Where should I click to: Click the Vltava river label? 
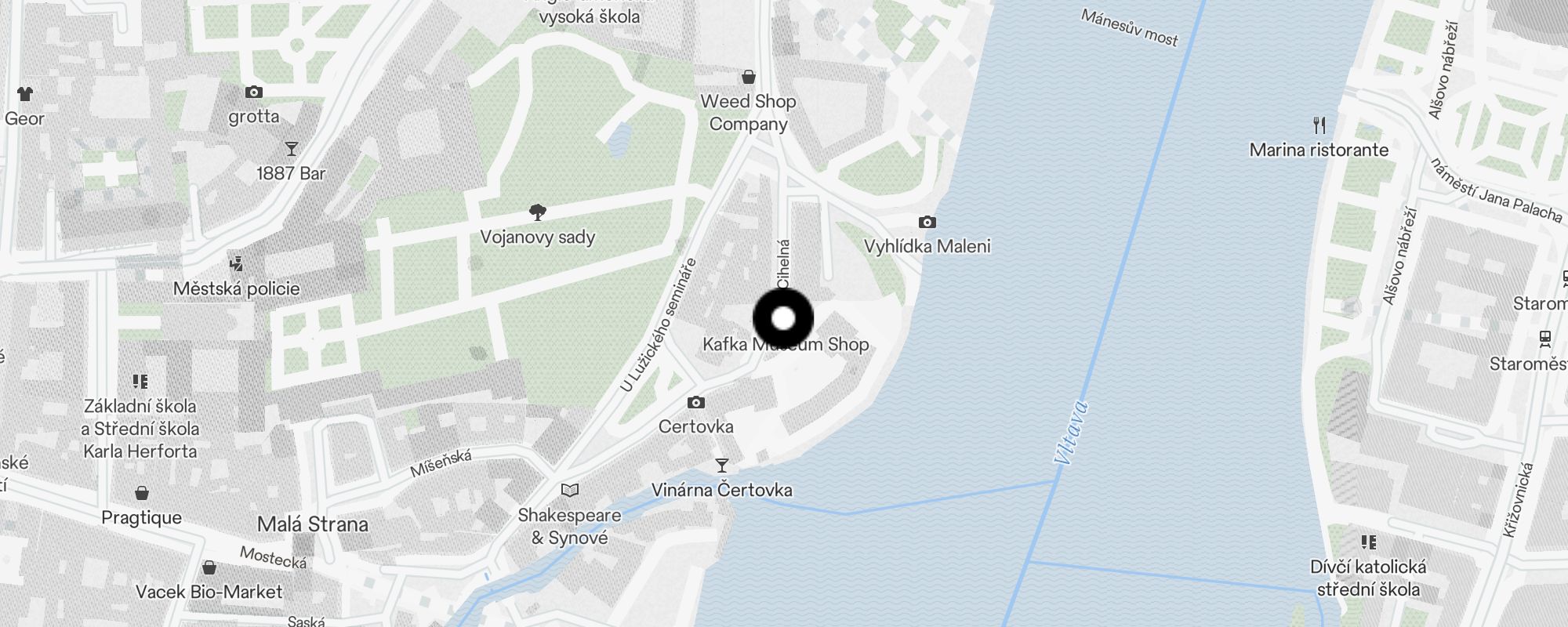[x=1072, y=433]
